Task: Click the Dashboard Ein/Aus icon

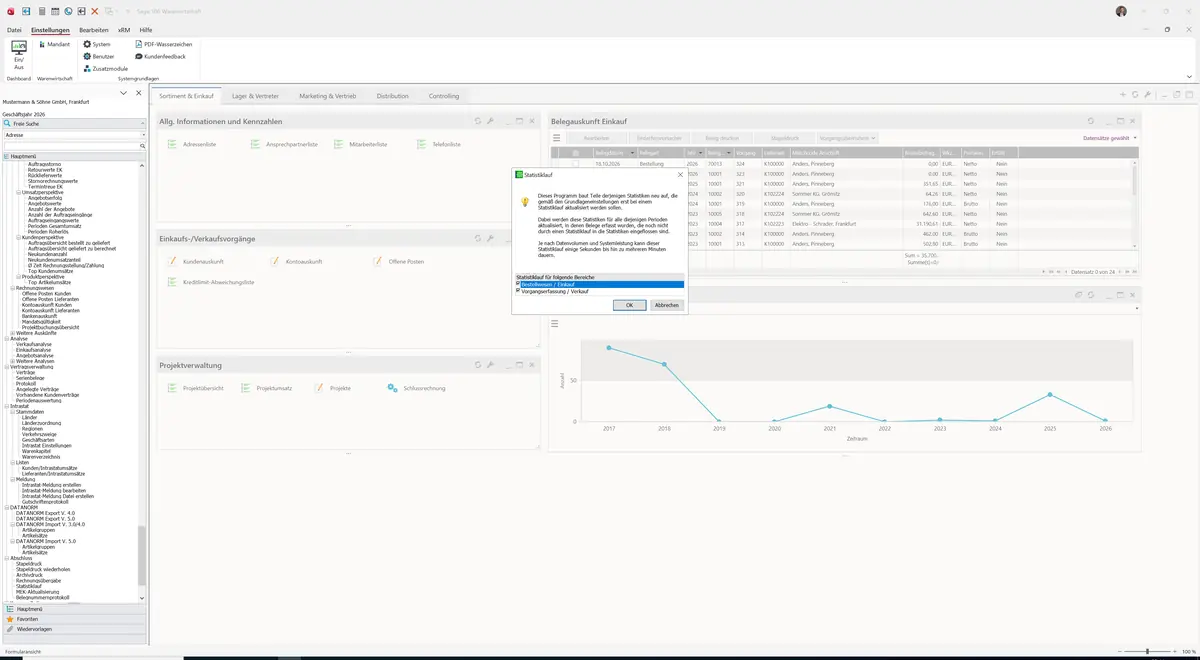Action: 19,55
